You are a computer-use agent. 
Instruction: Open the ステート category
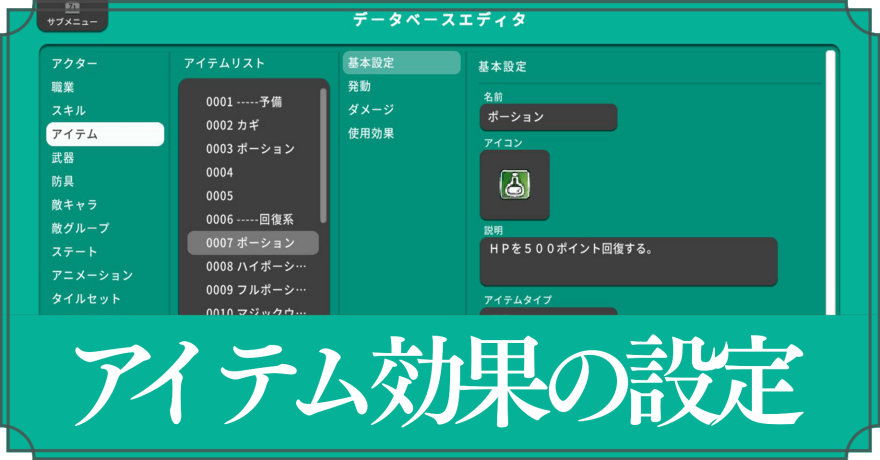coord(75,252)
